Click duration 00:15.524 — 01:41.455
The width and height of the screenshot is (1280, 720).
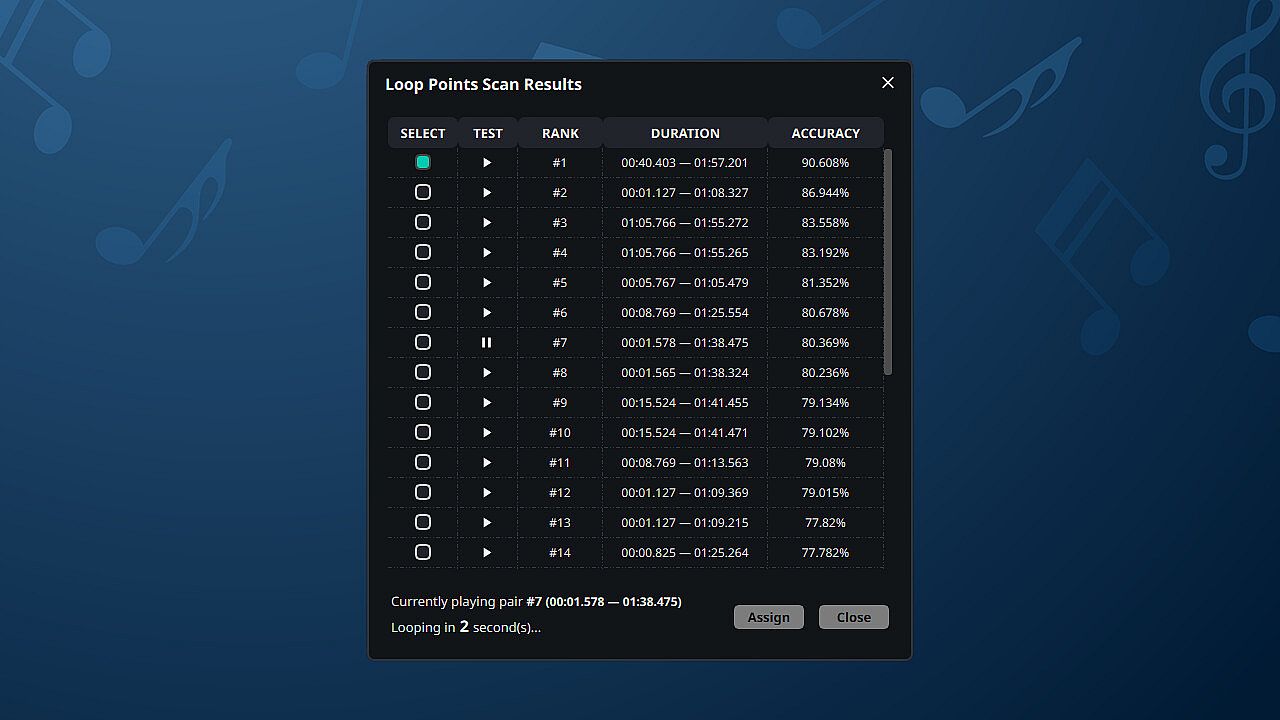[685, 402]
